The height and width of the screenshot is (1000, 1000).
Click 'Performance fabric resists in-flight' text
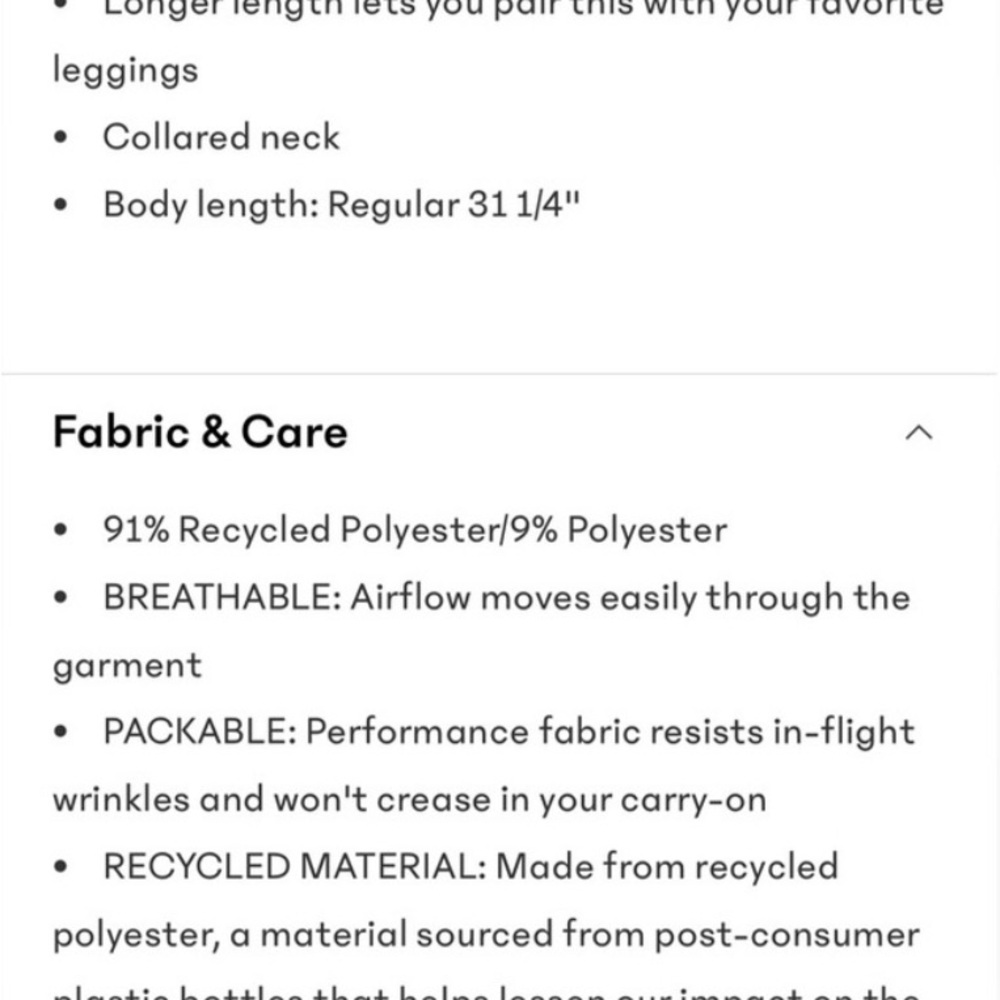click(610, 732)
